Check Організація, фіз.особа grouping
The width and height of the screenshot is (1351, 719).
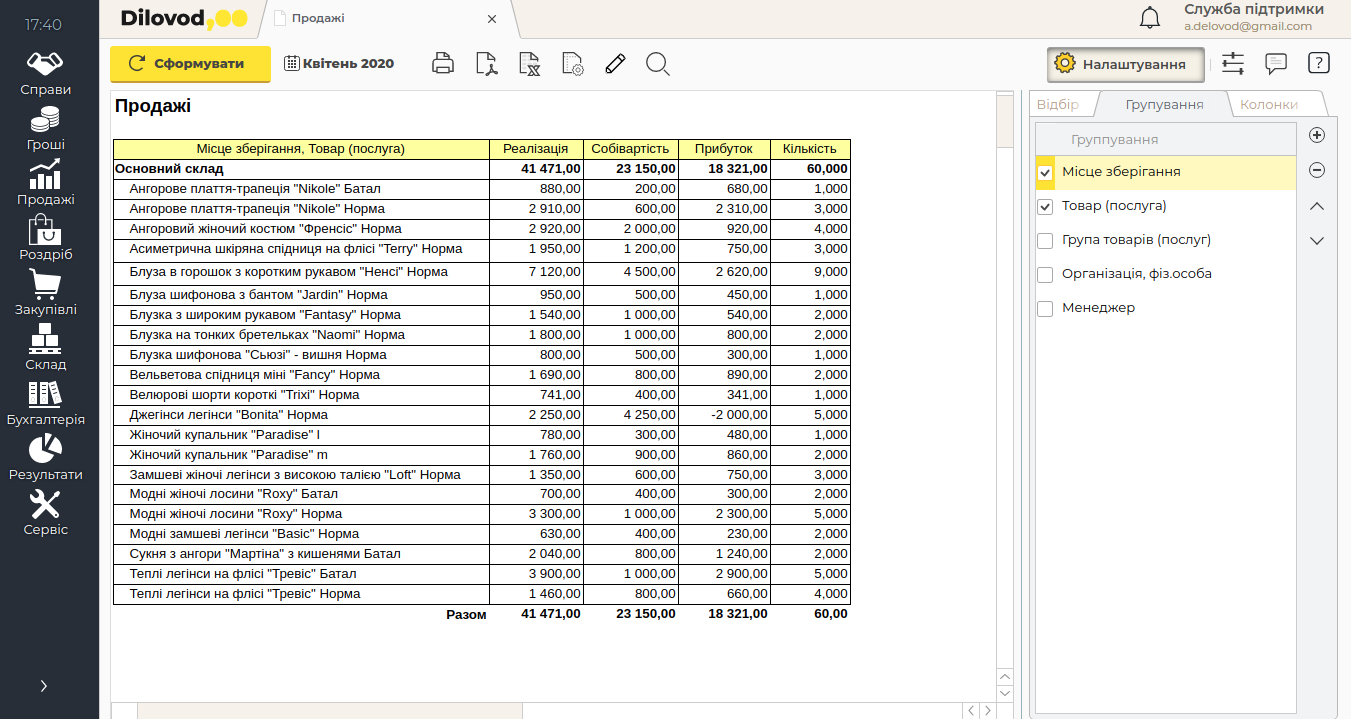pos(1045,275)
